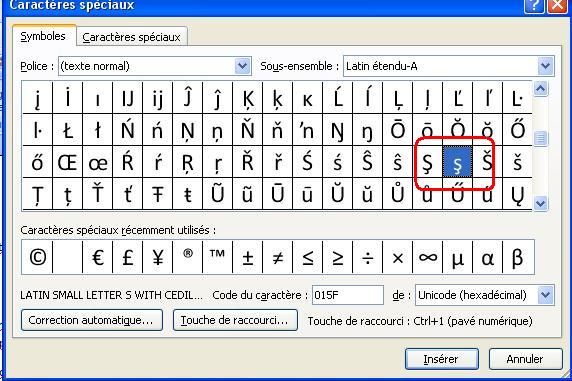Open the Caractères spéciaux tab
The width and height of the screenshot is (572, 381).
pos(132,37)
